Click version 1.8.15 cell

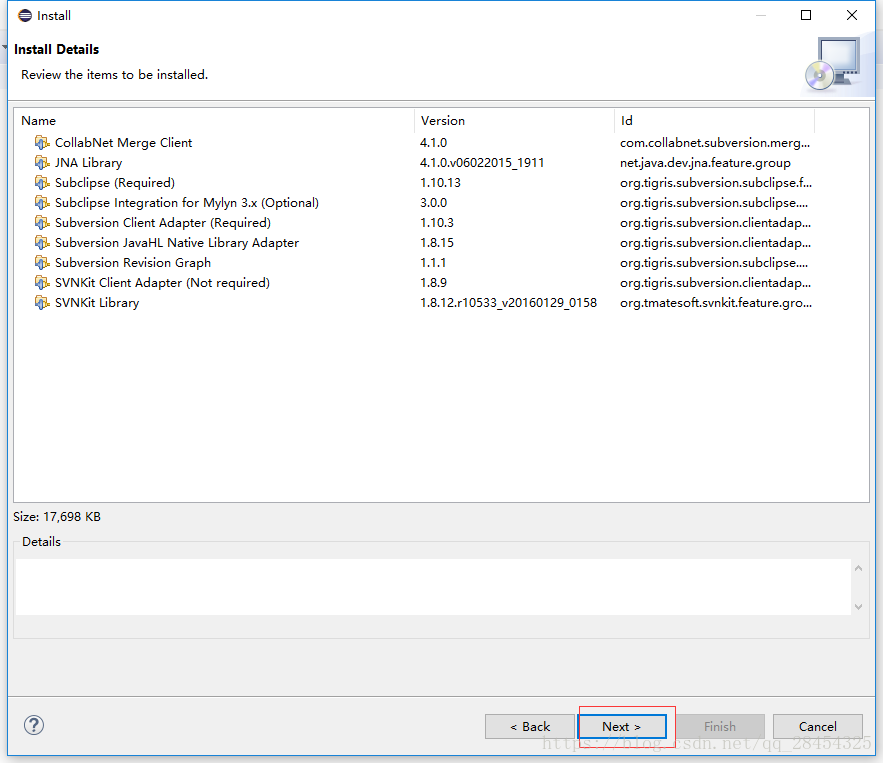437,243
